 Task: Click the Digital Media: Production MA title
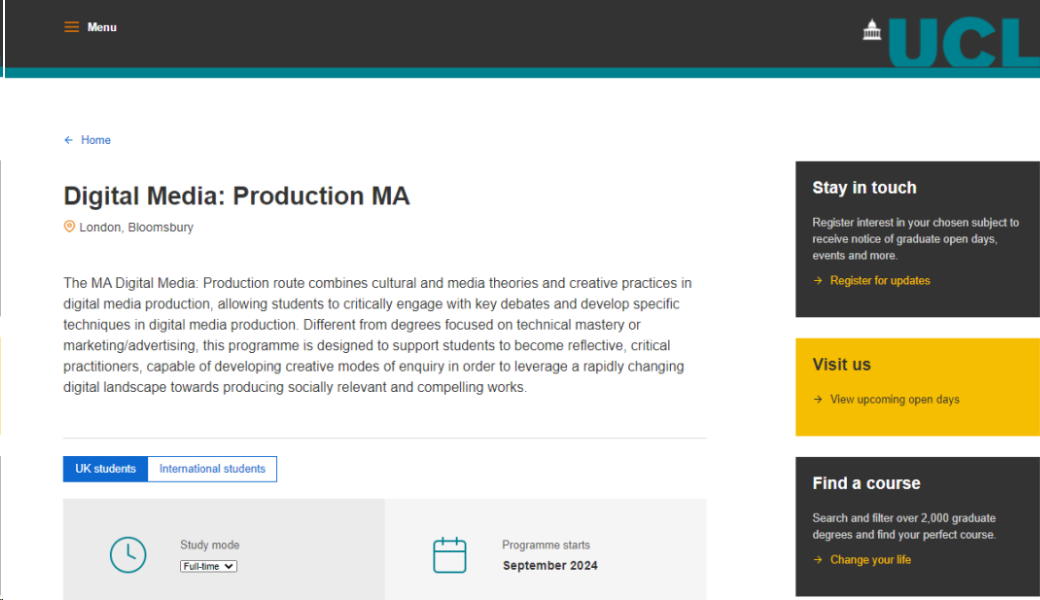point(237,196)
